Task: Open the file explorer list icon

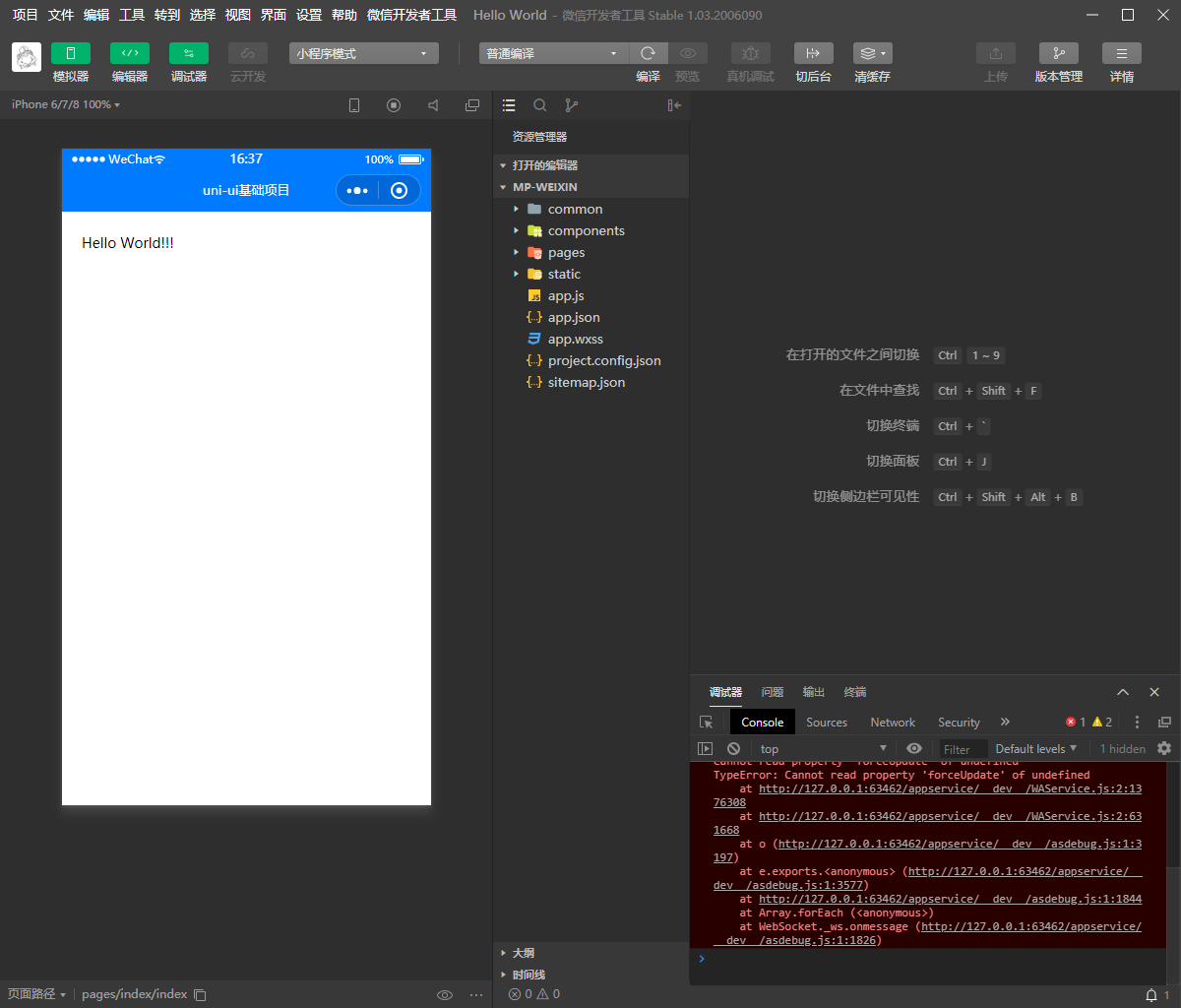Action: pos(509,105)
